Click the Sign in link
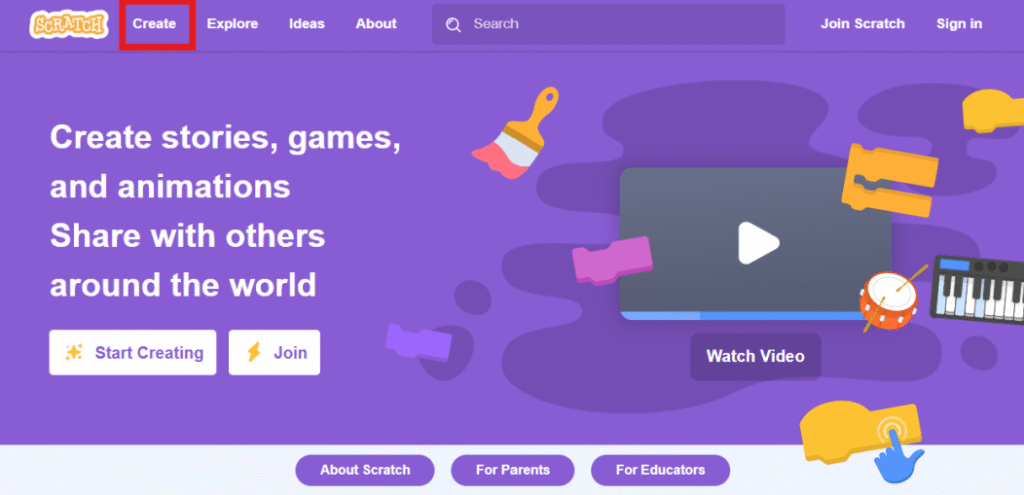The width and height of the screenshot is (1024, 495). tap(959, 24)
